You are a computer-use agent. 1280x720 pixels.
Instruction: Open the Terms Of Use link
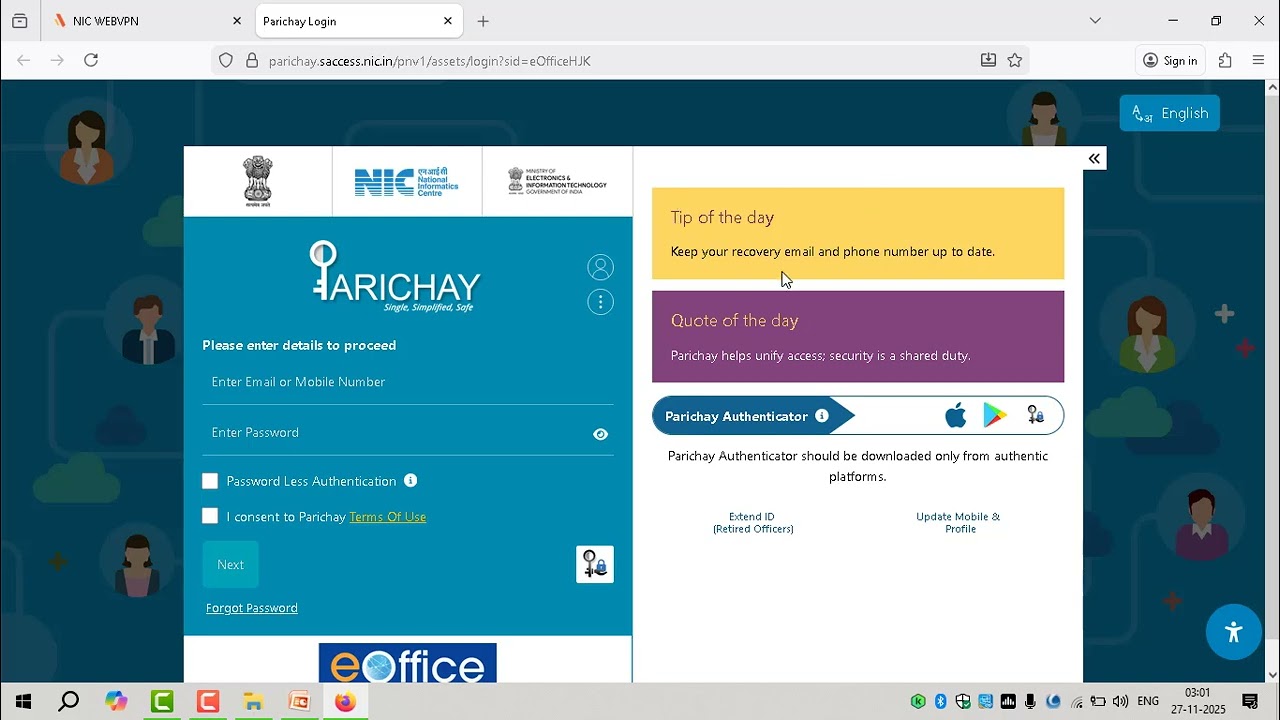coord(388,517)
